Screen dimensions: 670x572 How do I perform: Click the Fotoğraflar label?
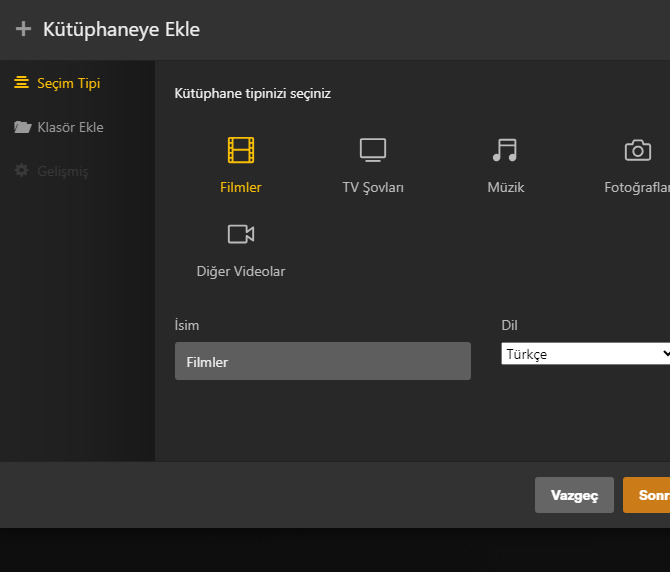click(637, 188)
